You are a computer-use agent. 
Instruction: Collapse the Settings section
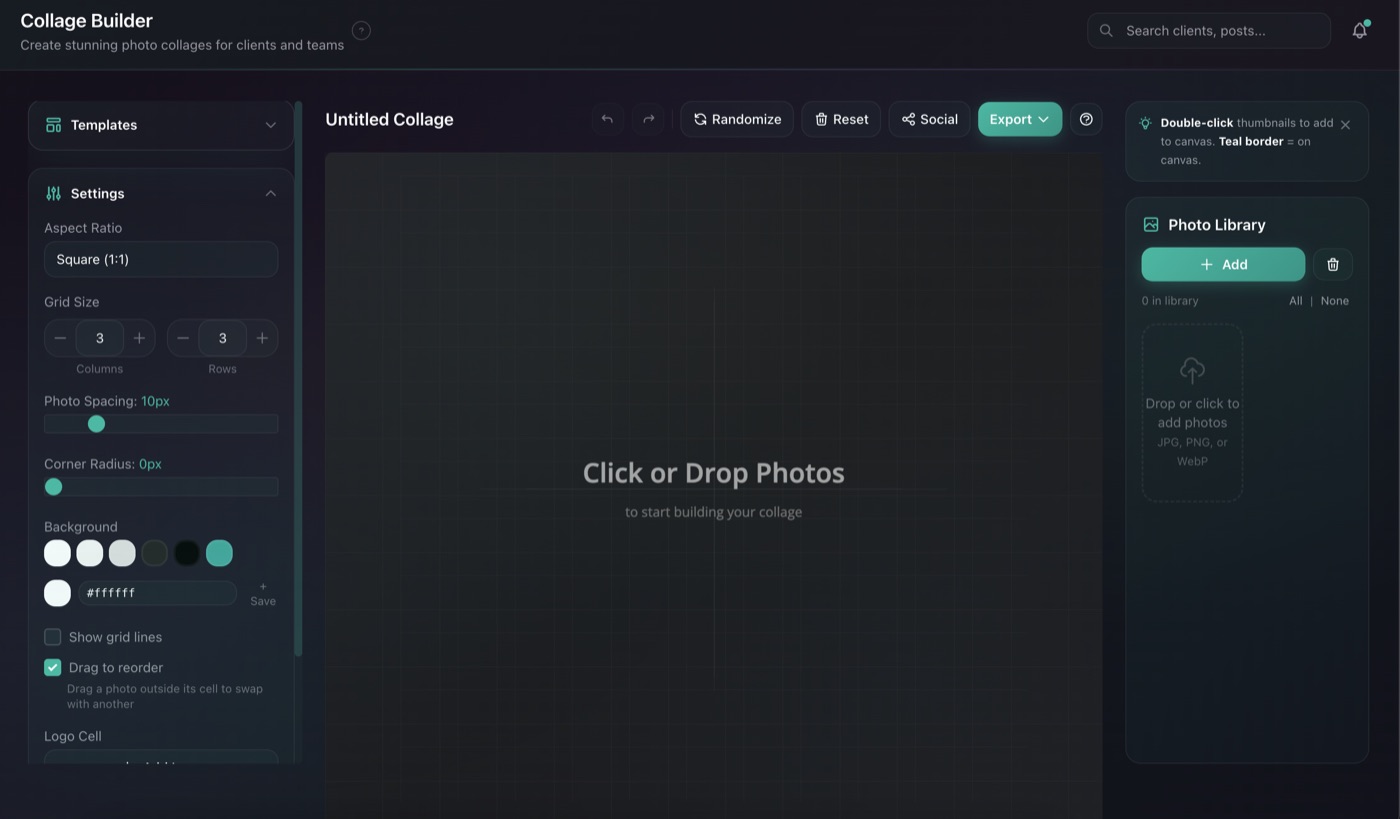coord(270,192)
